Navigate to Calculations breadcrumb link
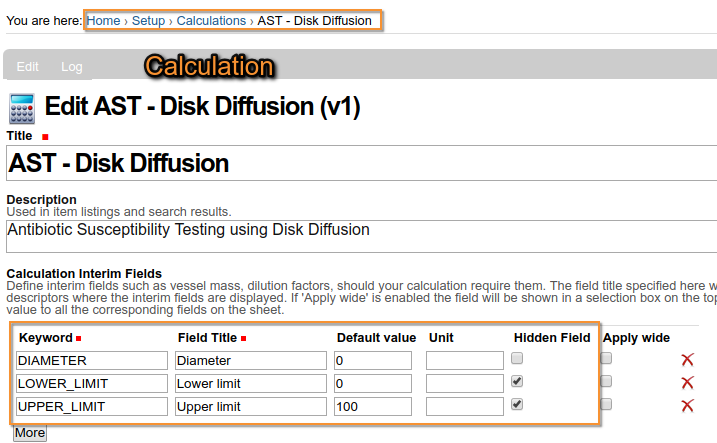The height and width of the screenshot is (443, 717). 211,20
